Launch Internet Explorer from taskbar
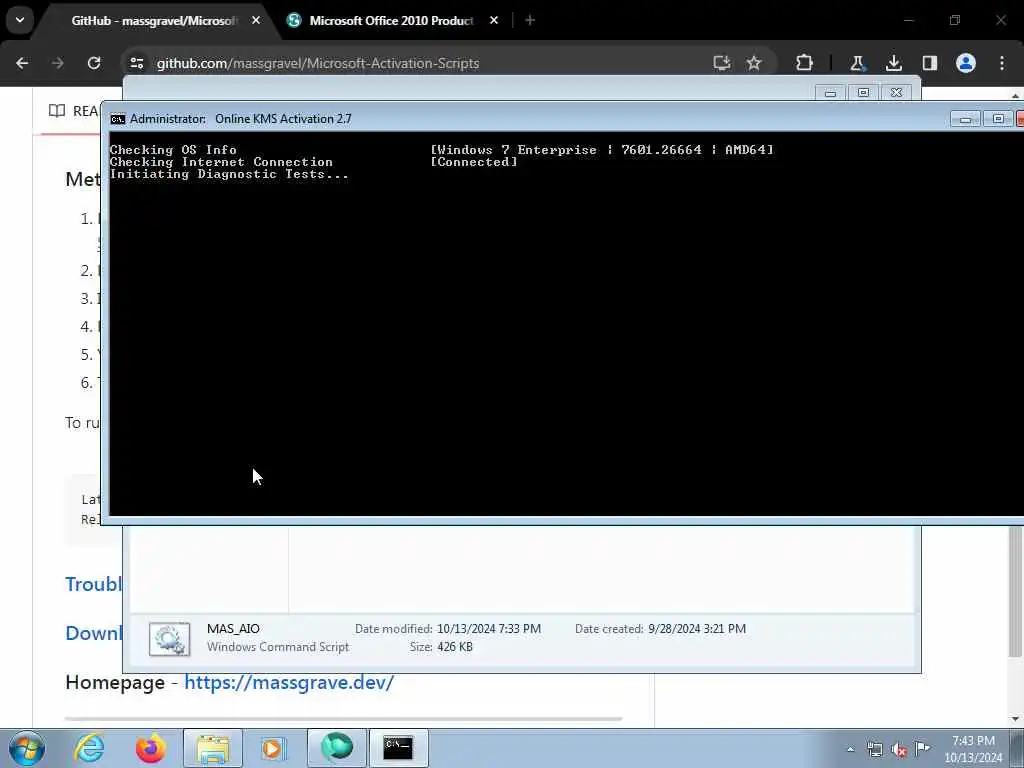This screenshot has width=1024, height=768. coord(89,748)
